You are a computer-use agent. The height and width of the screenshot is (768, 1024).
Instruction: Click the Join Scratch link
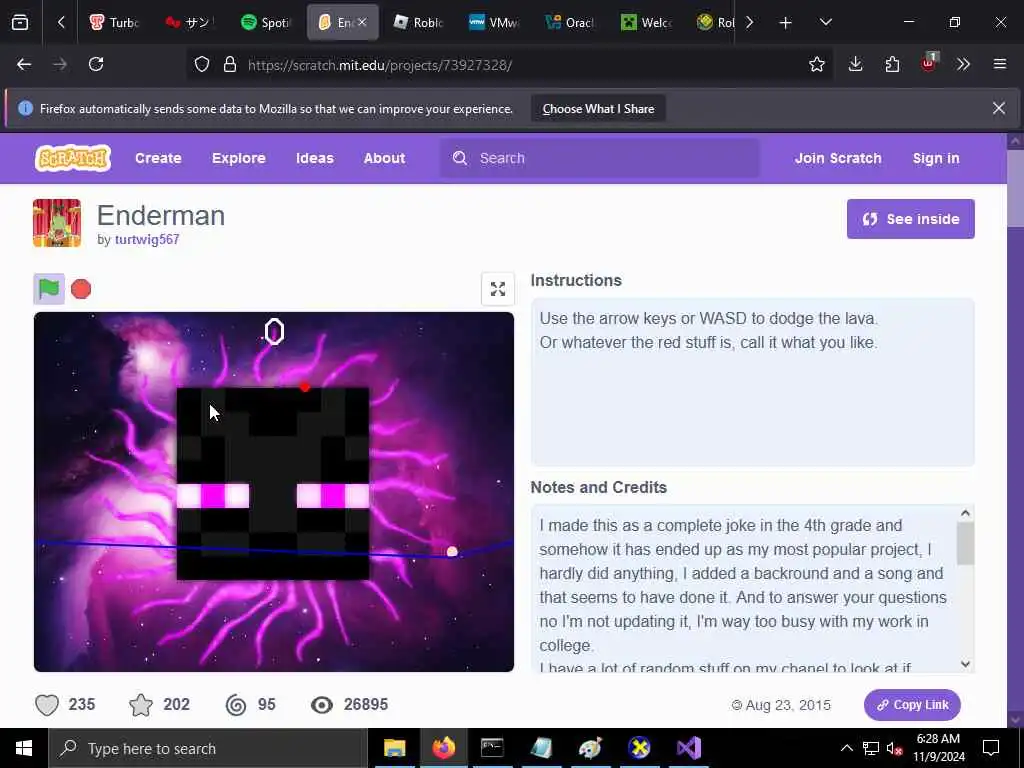[838, 158]
